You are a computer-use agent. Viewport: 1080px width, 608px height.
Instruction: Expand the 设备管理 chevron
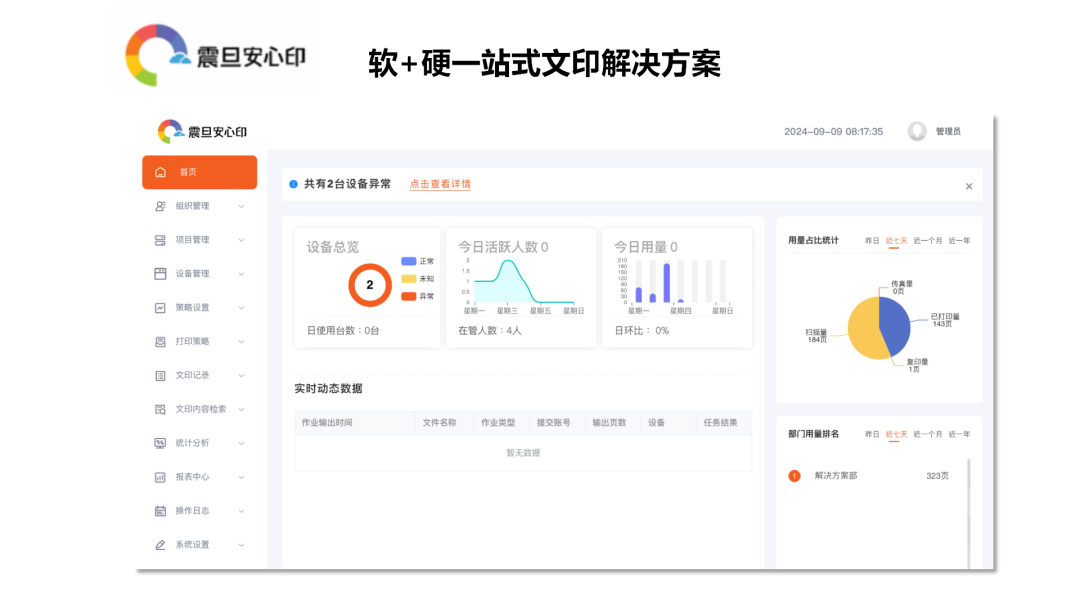coord(242,273)
